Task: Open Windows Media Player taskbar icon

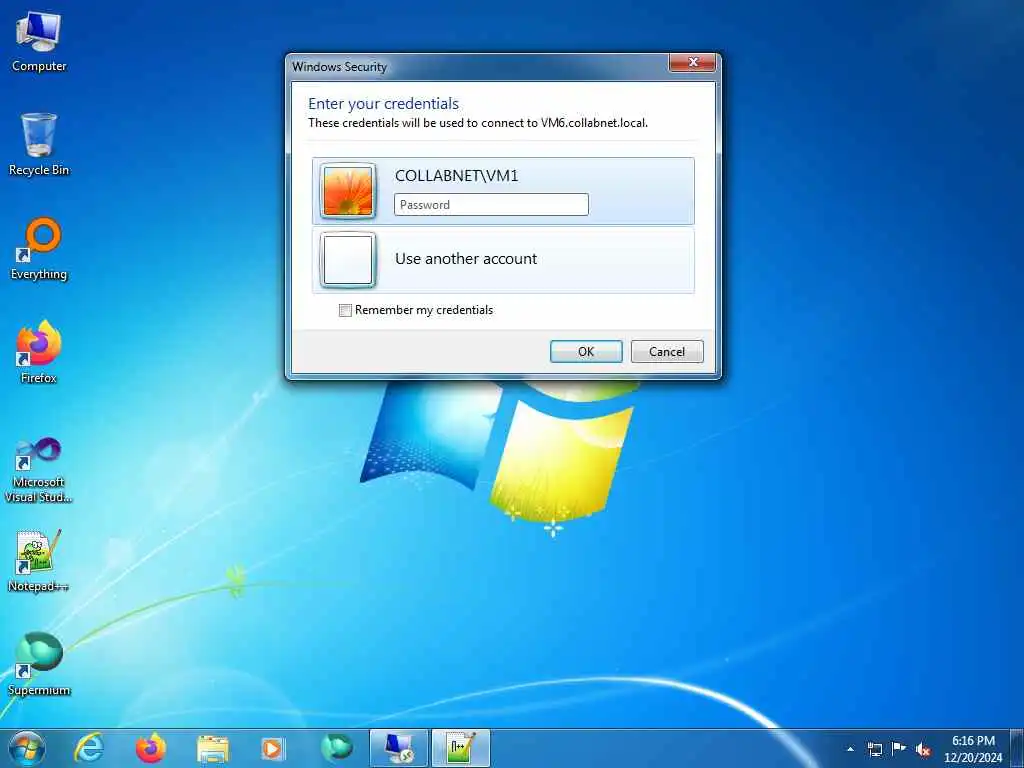Action: tap(272, 748)
